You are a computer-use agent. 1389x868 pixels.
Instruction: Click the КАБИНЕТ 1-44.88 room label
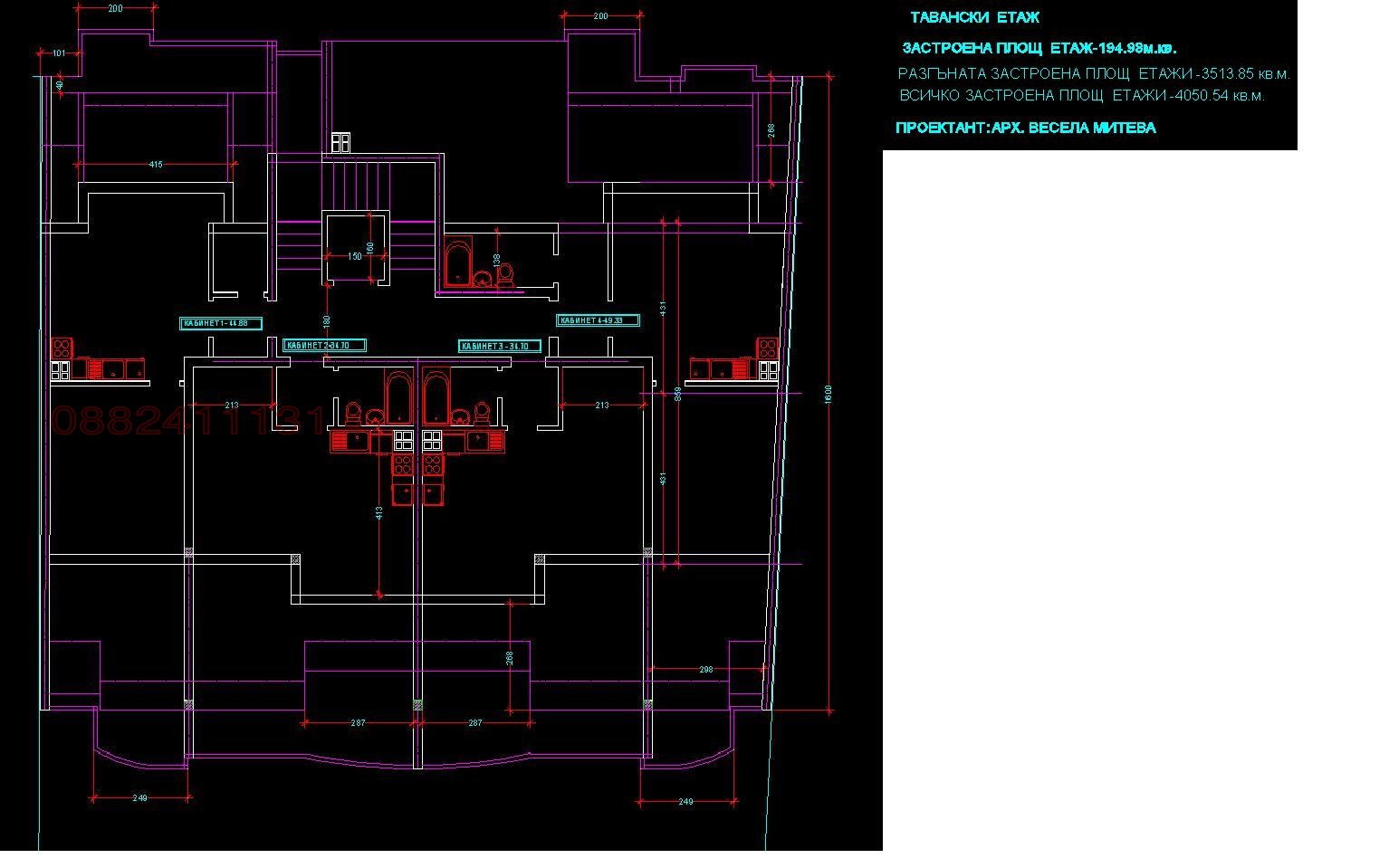[x=221, y=323]
